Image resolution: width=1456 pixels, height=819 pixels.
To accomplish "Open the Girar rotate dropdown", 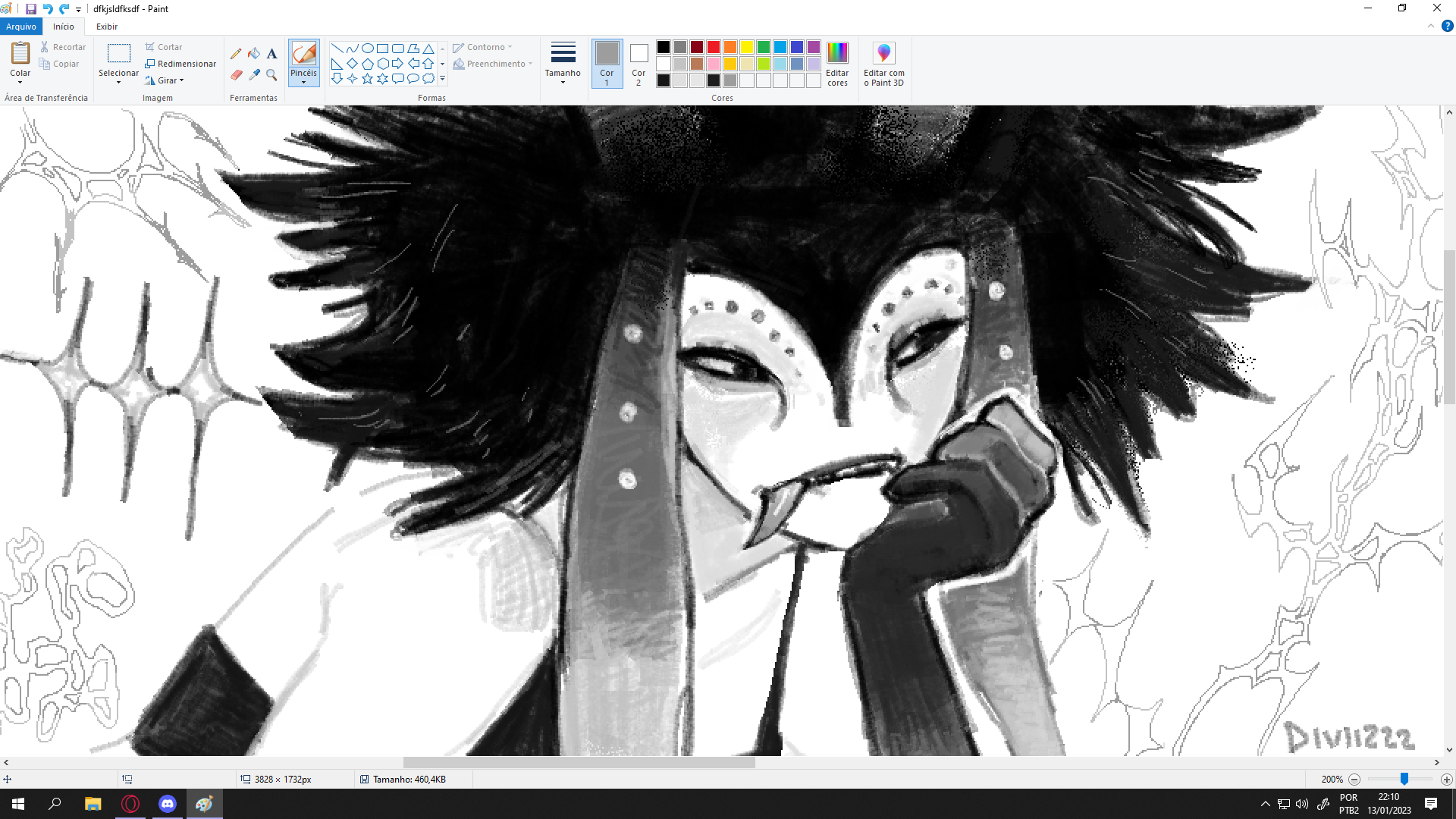I will pyautogui.click(x=167, y=80).
